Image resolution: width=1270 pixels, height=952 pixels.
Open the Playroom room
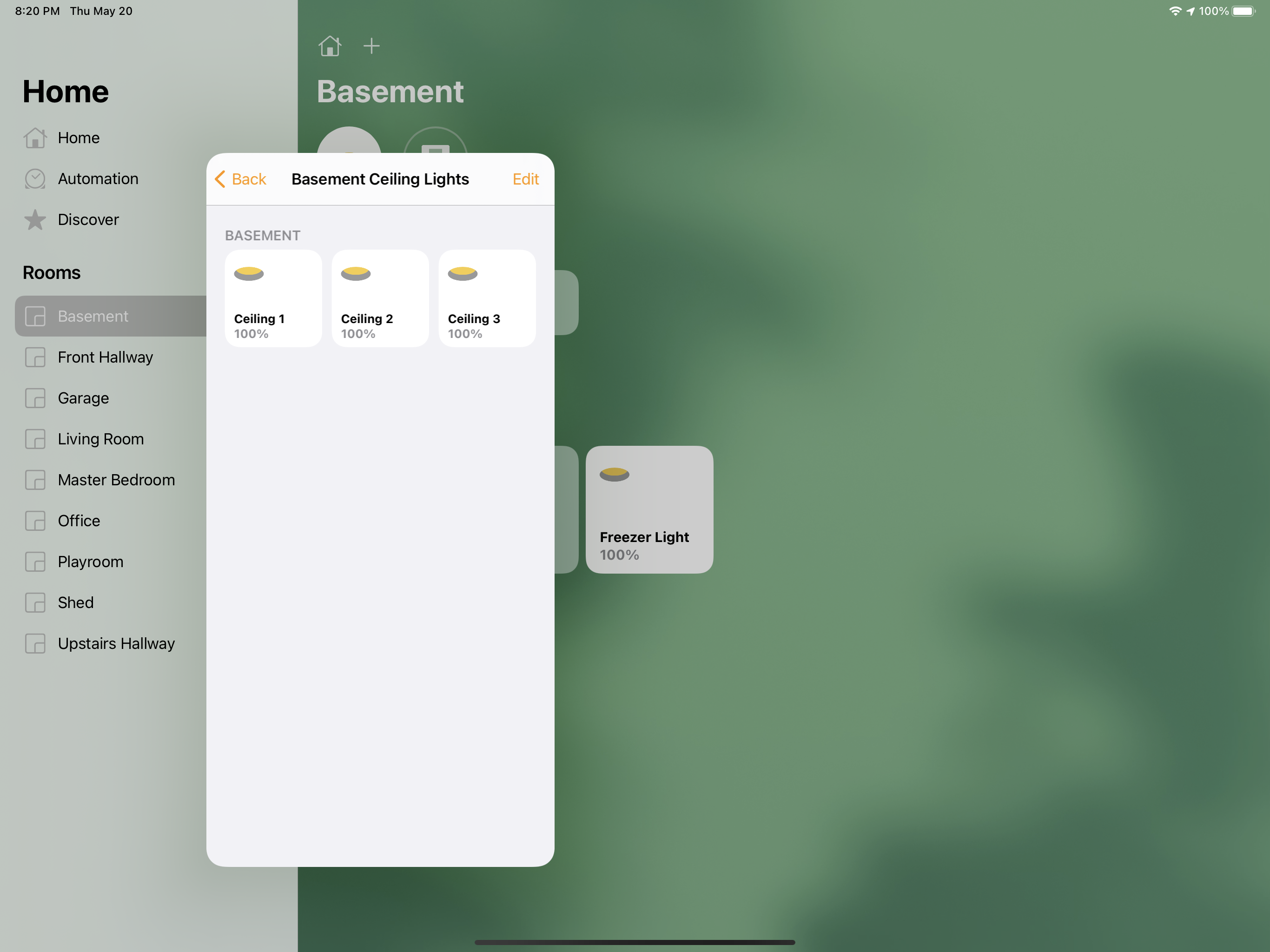click(90, 562)
